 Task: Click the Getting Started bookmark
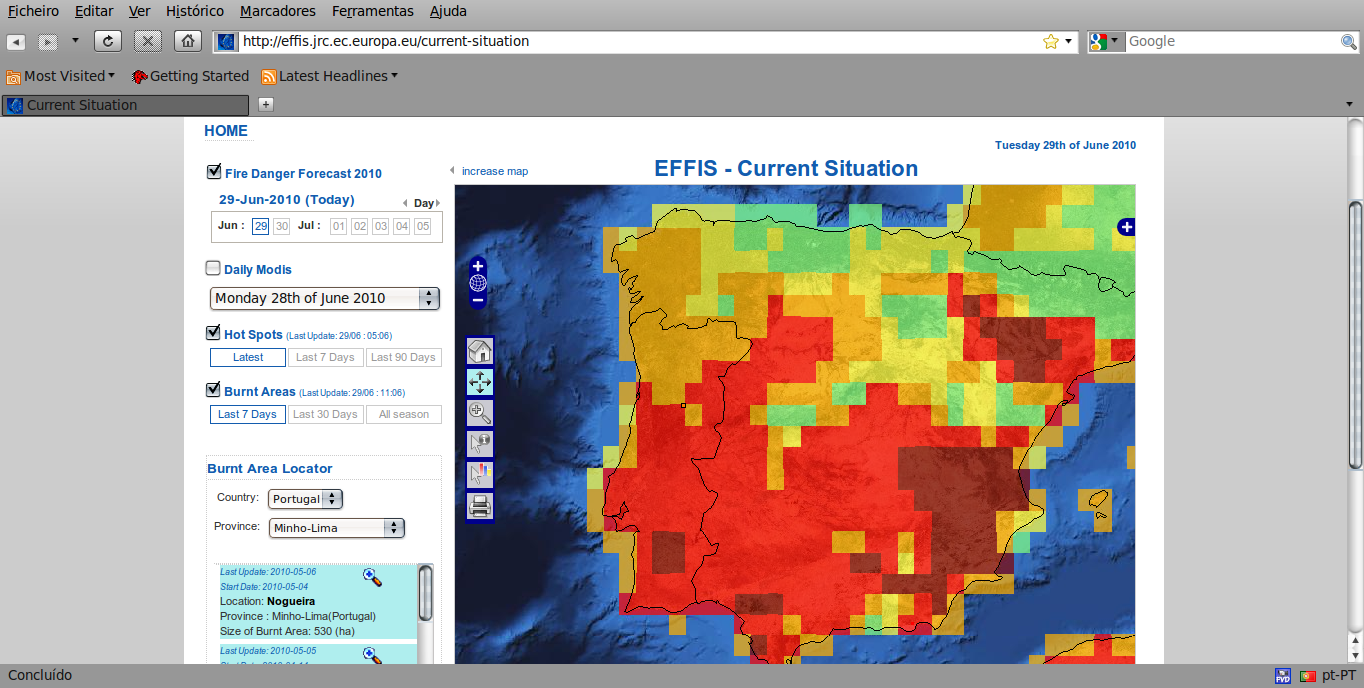(x=191, y=76)
